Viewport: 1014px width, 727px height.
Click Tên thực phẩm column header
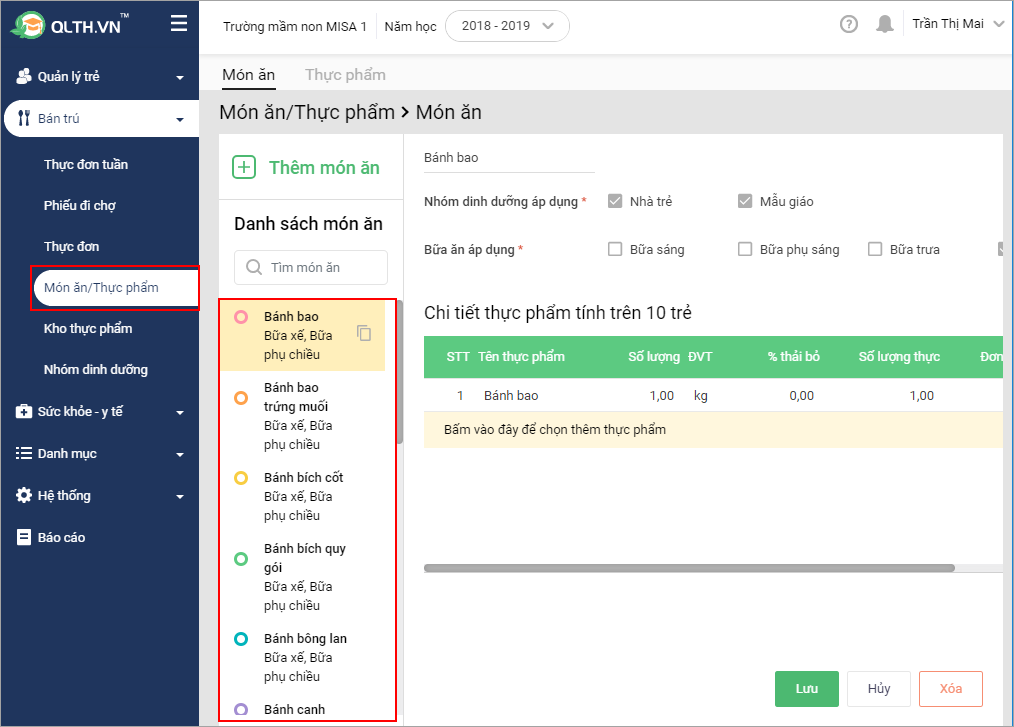pos(521,356)
